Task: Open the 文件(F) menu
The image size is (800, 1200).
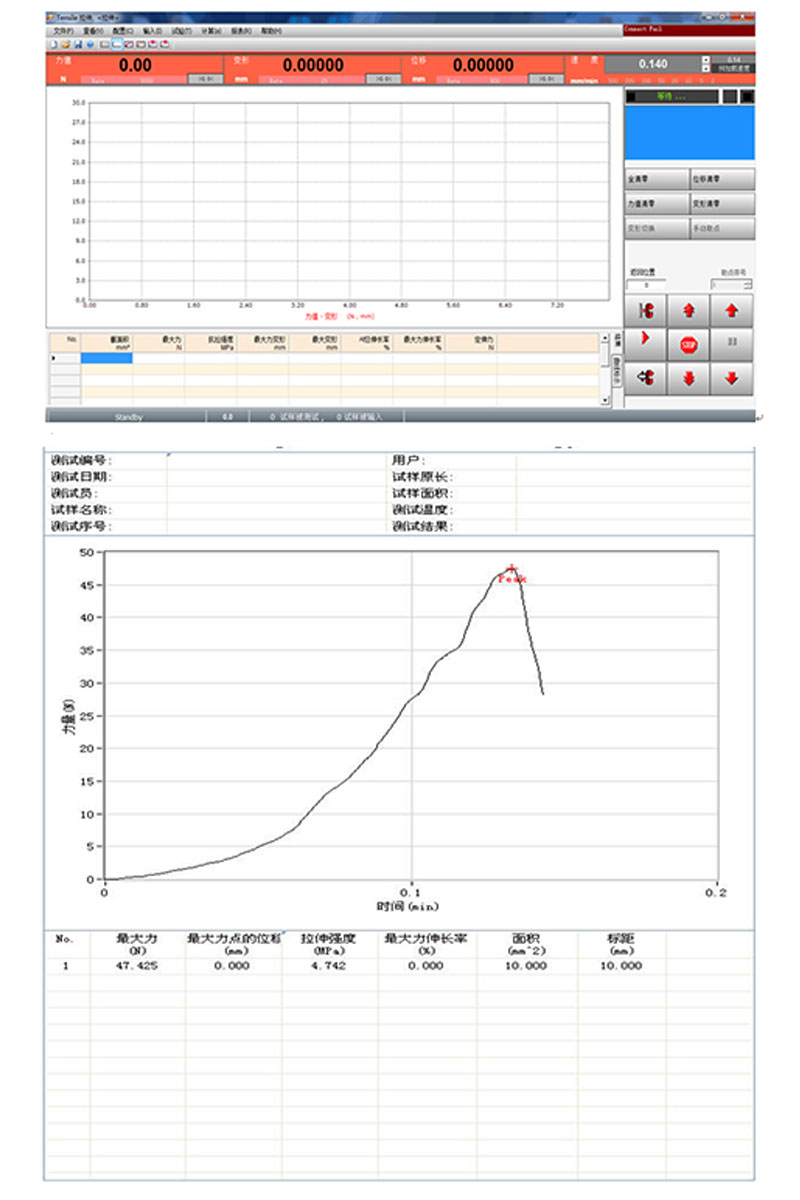Action: pos(63,32)
